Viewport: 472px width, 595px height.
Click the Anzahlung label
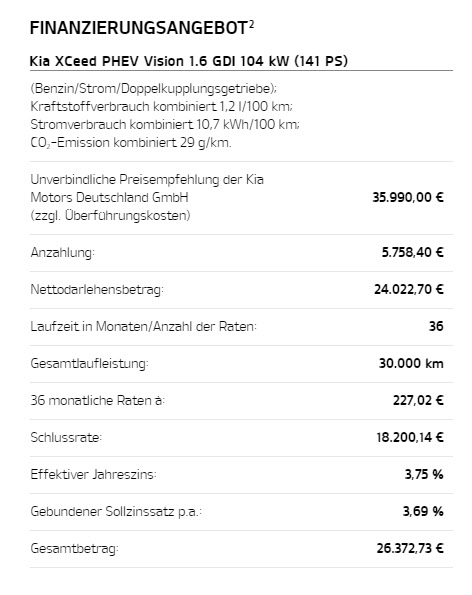click(62, 252)
